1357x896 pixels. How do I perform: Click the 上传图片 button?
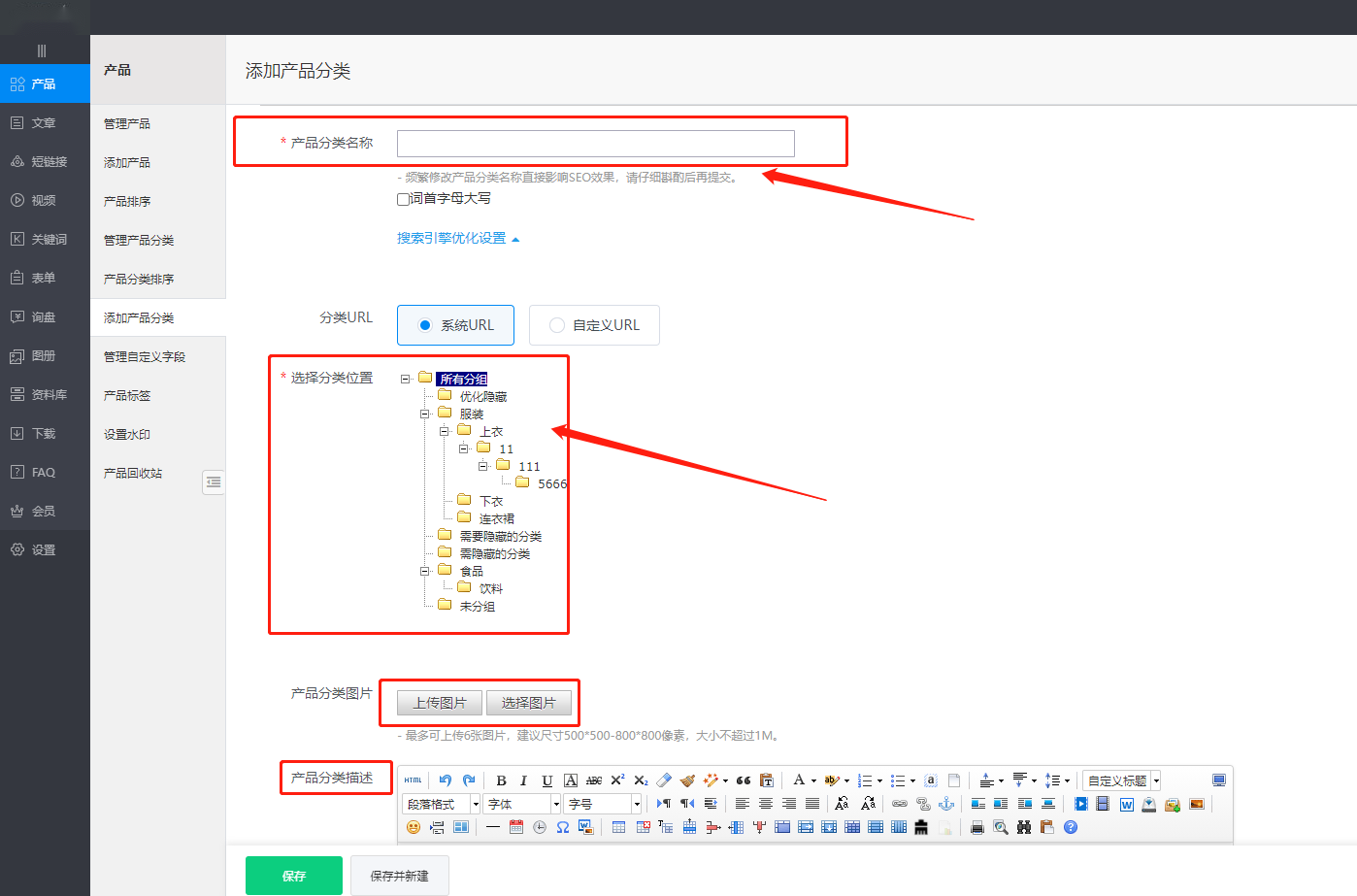[440, 703]
